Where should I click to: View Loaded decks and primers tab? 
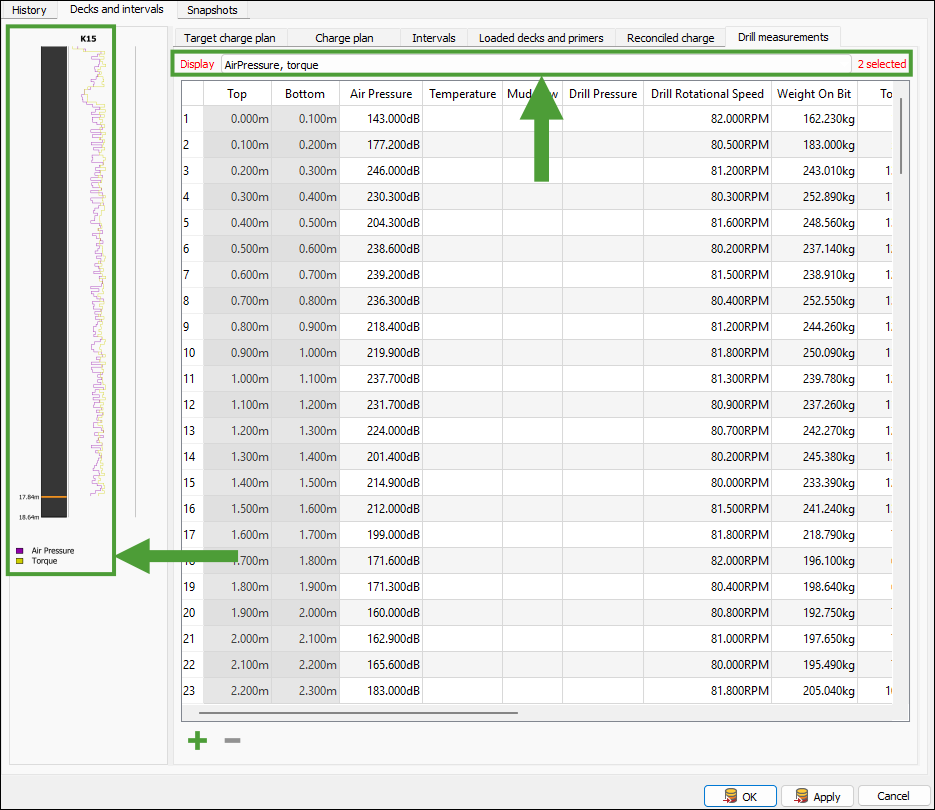click(x=541, y=38)
